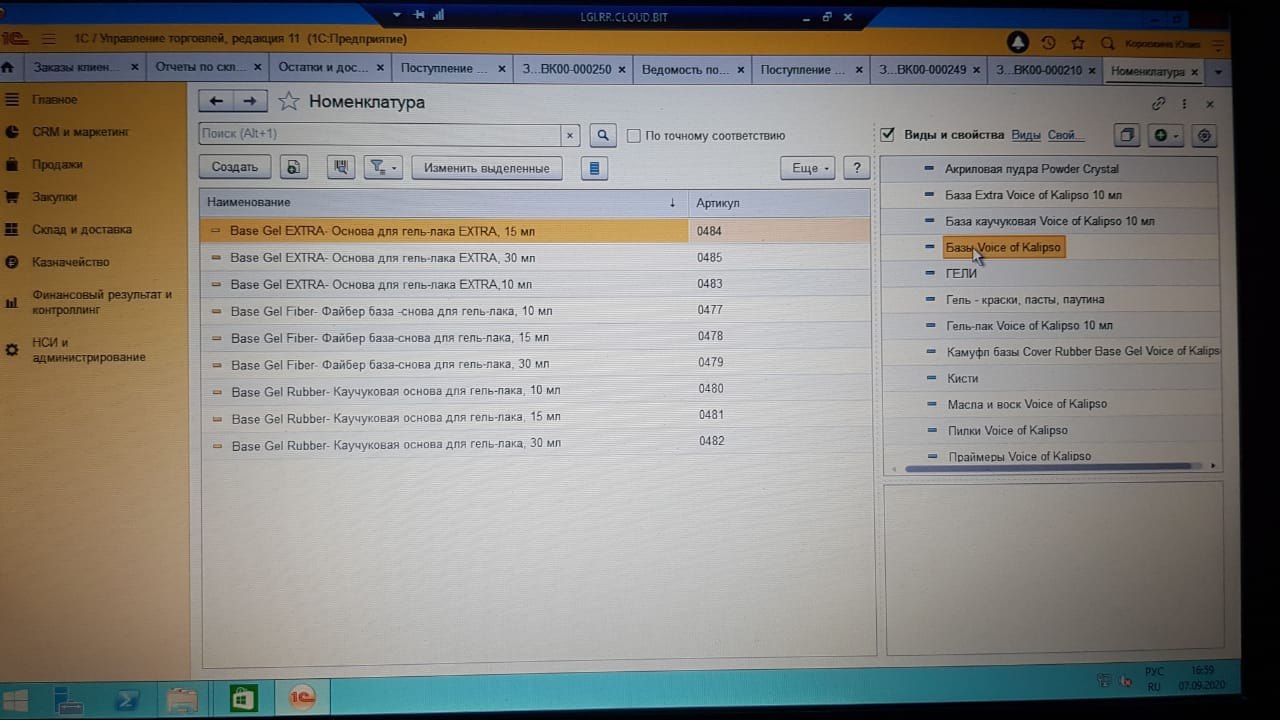
Task: Open the three-dots form menu
Action: [1185, 104]
